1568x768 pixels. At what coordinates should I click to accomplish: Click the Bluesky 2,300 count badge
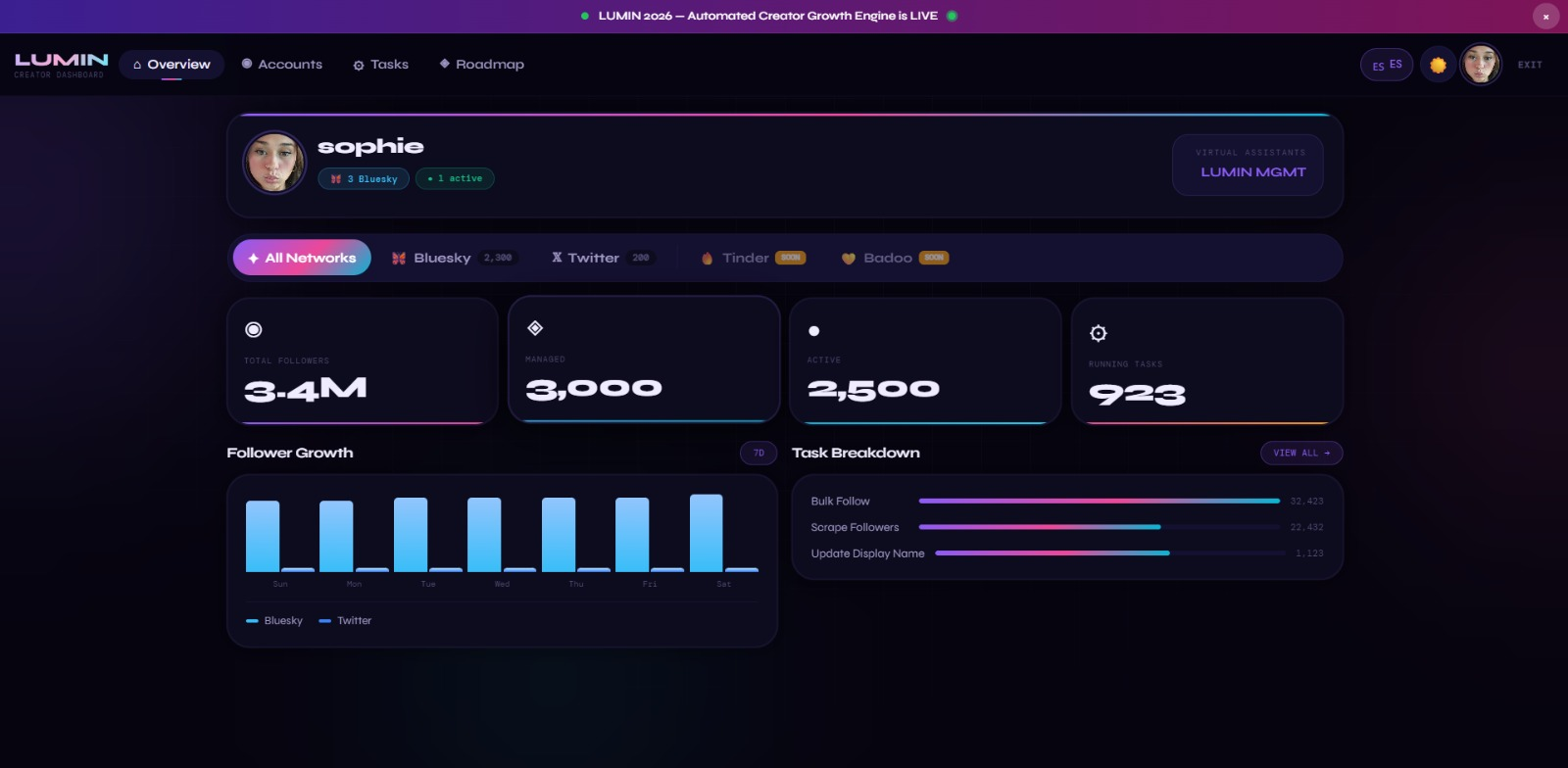[x=498, y=258]
